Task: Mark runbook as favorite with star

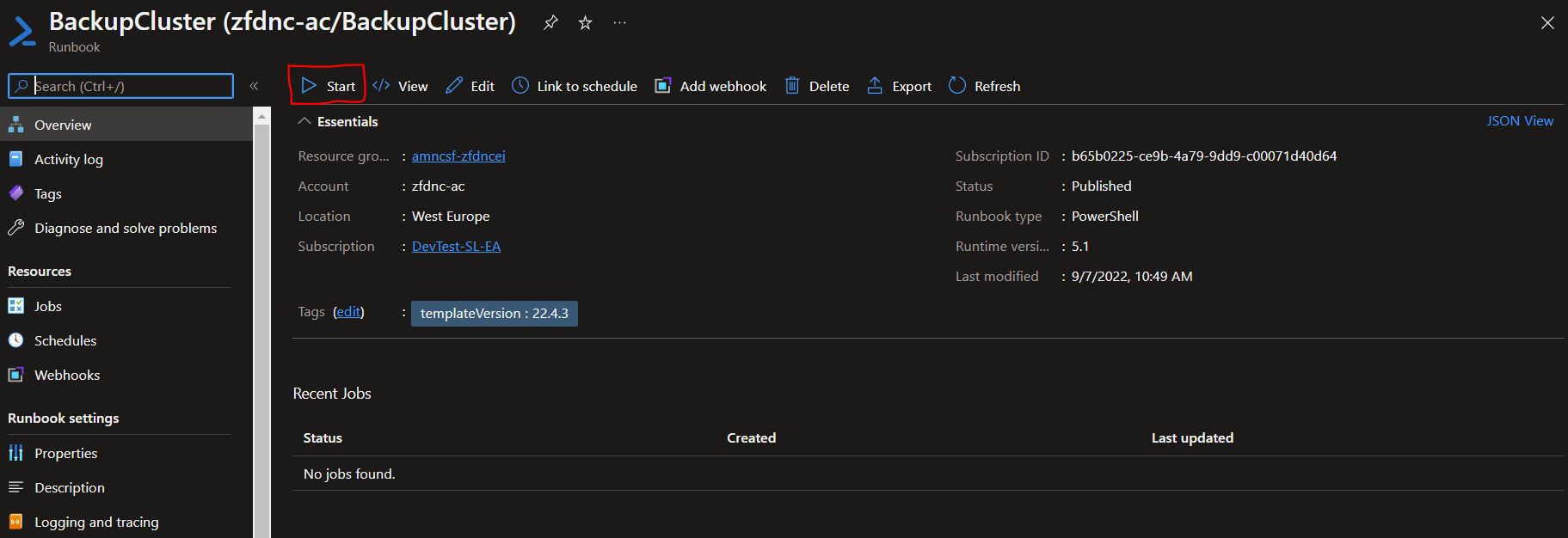Action: [585, 23]
